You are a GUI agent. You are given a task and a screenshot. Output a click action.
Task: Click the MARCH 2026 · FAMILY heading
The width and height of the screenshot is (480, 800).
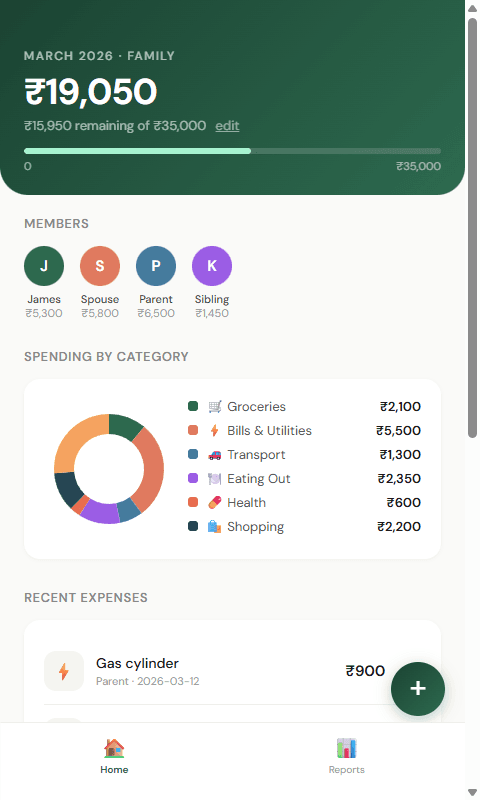coord(99,56)
